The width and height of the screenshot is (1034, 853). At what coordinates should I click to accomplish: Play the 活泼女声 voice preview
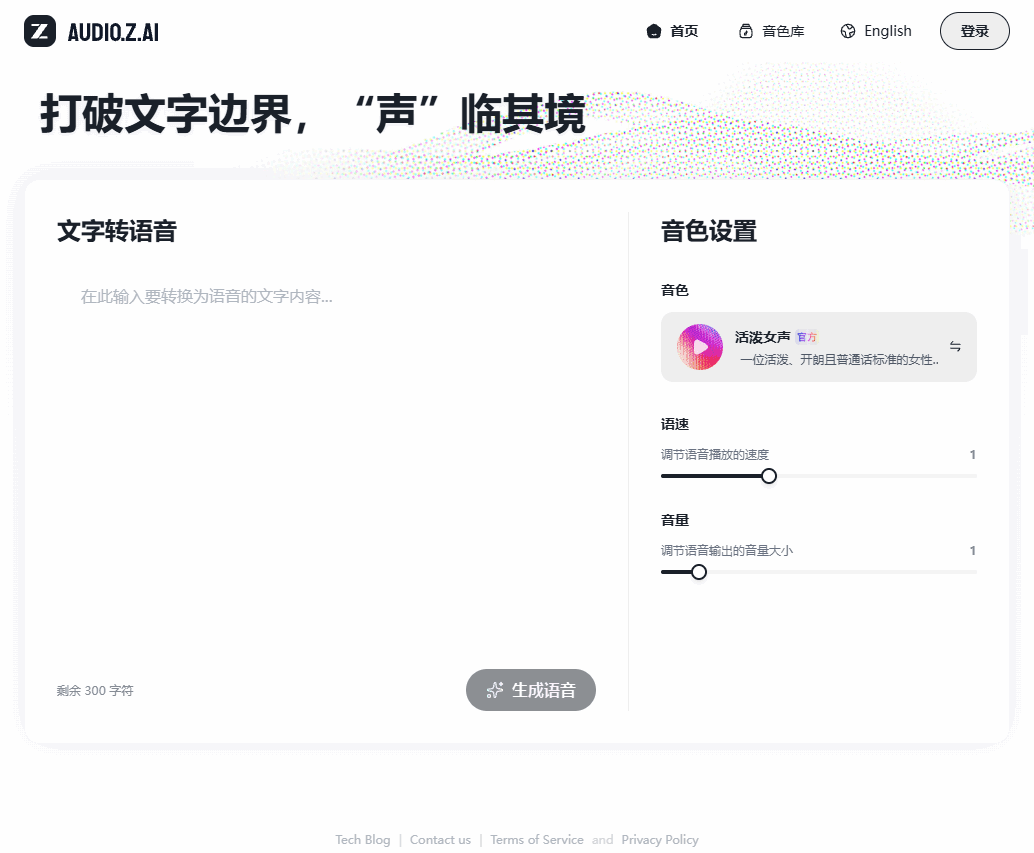tap(700, 347)
